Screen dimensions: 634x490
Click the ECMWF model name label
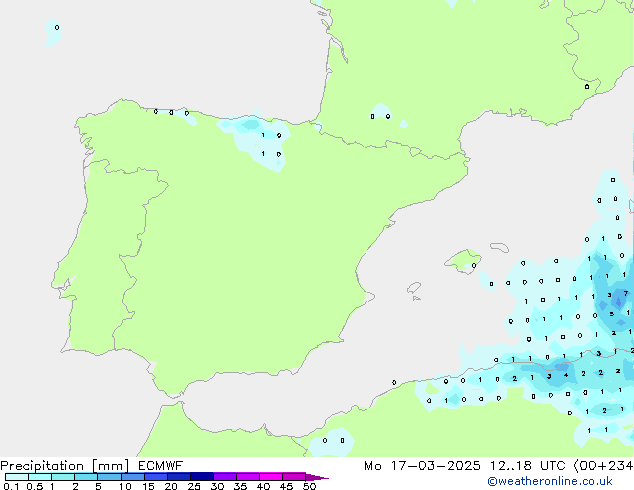161,465
